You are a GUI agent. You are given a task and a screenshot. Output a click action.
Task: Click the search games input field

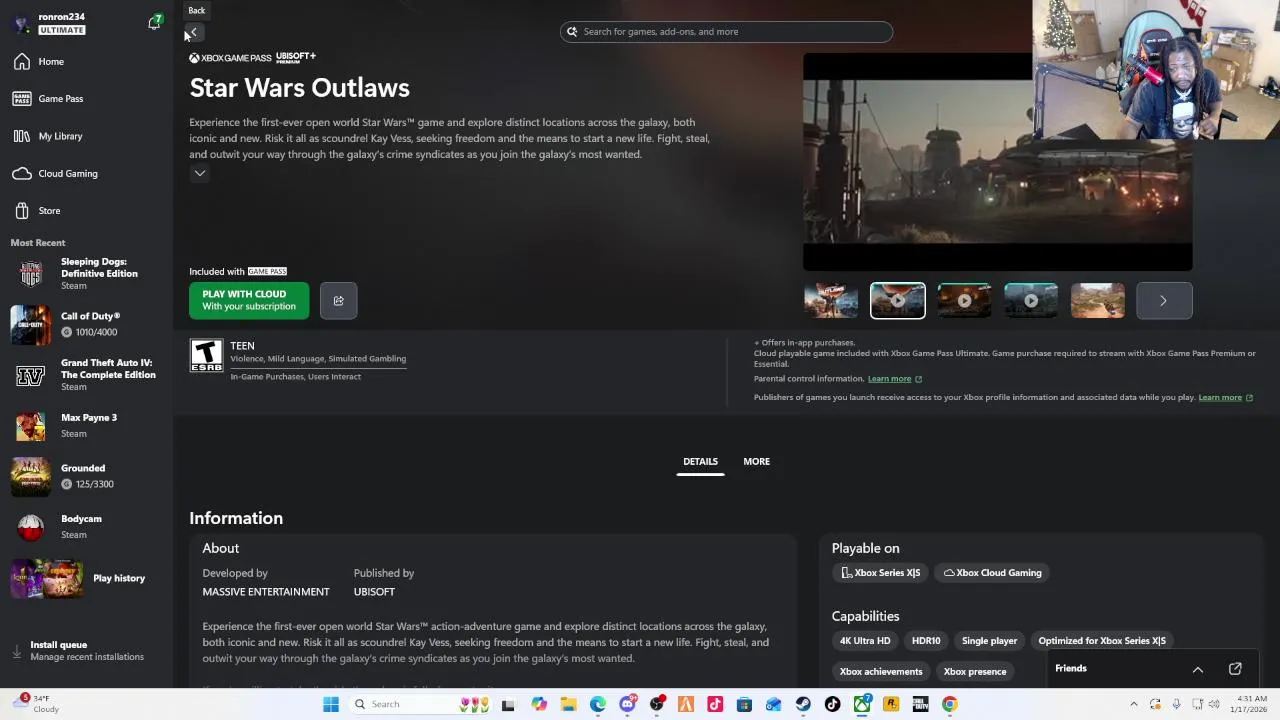click(726, 32)
